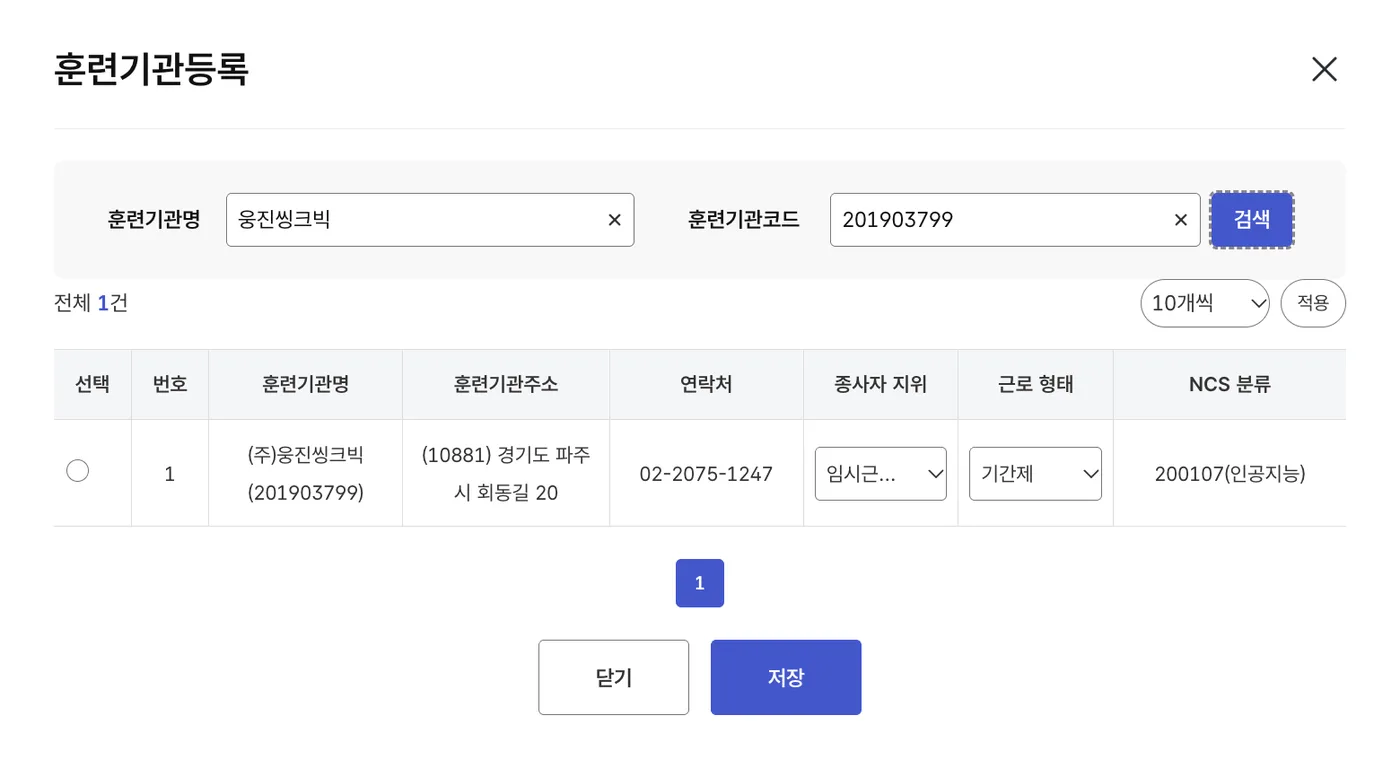Click the 선택 column header
The width and height of the screenshot is (1400, 768).
pyautogui.click(x=93, y=384)
